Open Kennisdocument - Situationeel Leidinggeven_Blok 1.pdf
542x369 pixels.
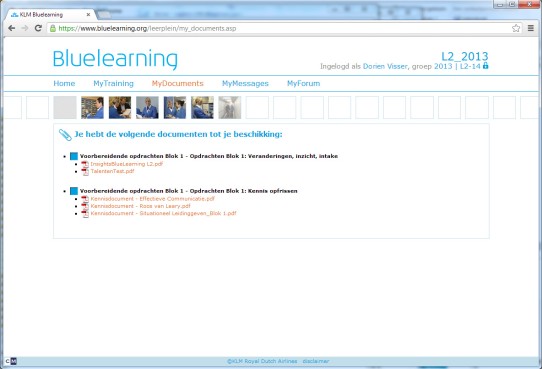tap(163, 213)
